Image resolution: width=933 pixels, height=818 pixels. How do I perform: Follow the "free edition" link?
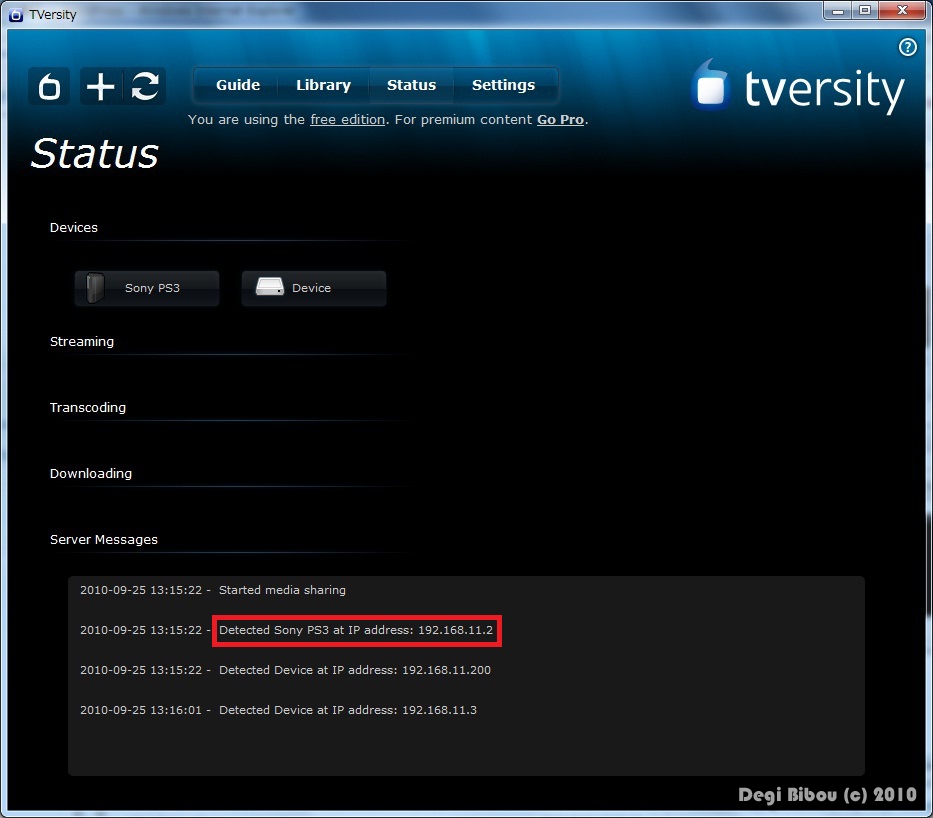pyautogui.click(x=347, y=120)
